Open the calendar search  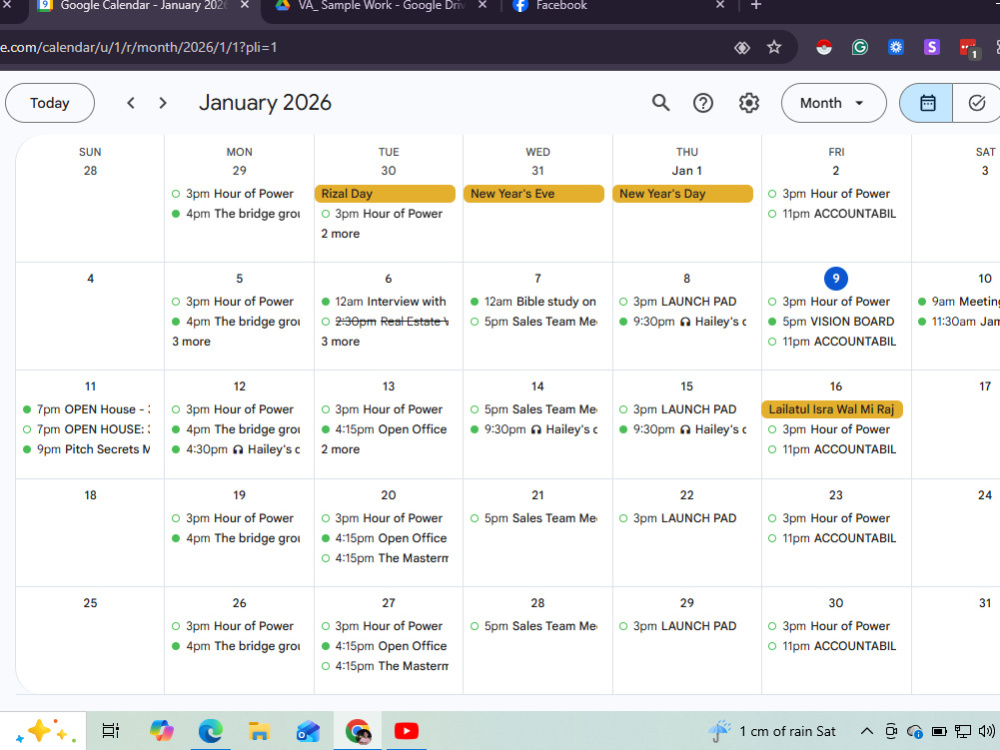661,103
